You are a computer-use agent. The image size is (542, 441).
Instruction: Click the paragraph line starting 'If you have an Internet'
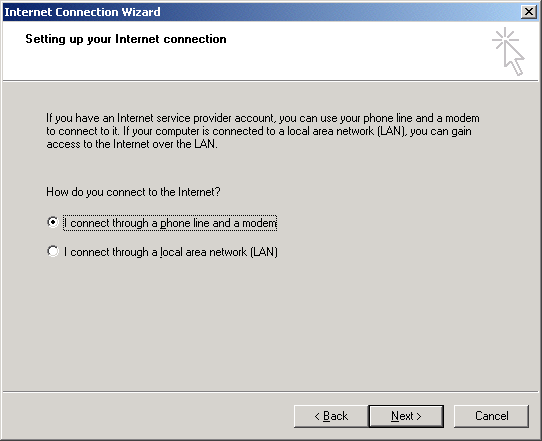tap(263, 118)
